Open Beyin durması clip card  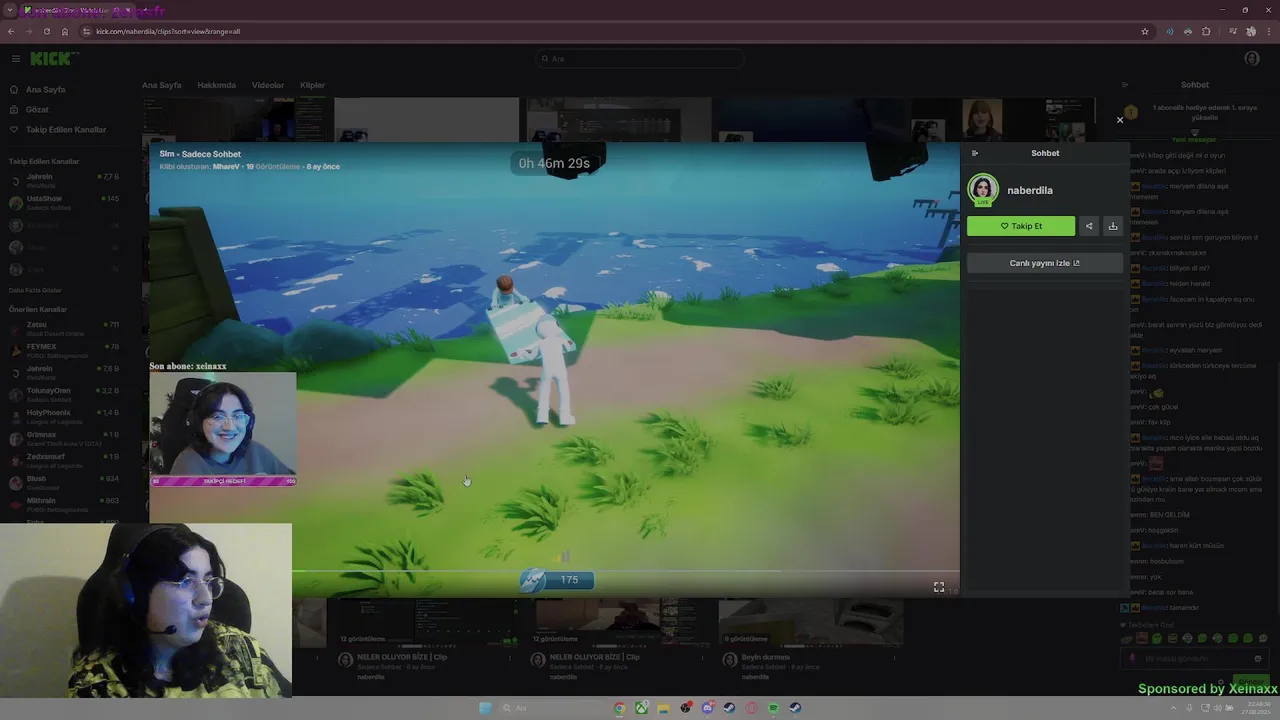click(x=810, y=640)
